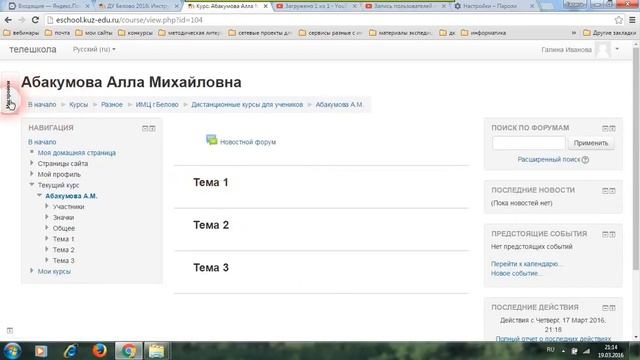This screenshot has height=360, width=640.
Task: Click the browser back arrow
Action: click(8, 20)
